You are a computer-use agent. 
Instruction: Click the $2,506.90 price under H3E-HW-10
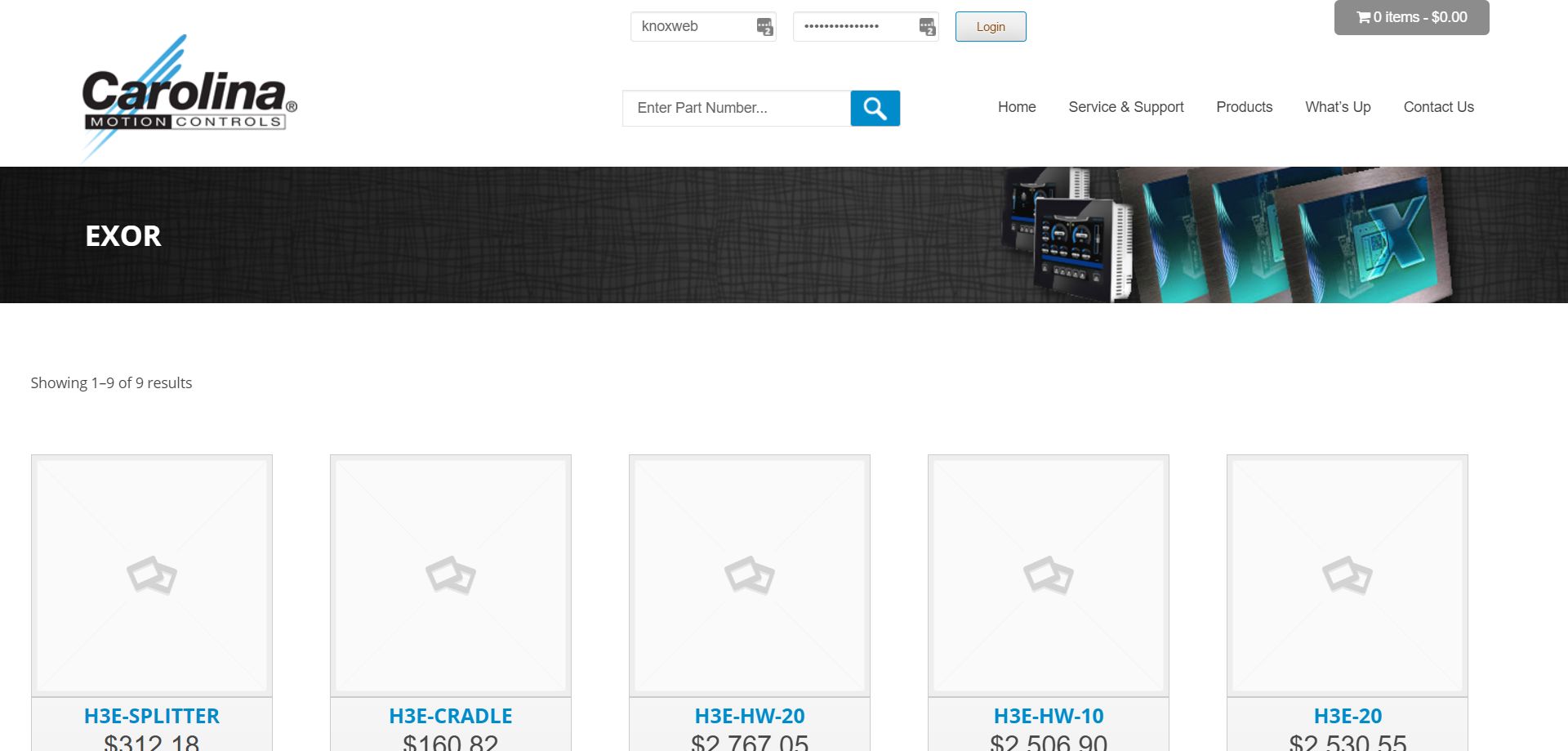[1049, 742]
